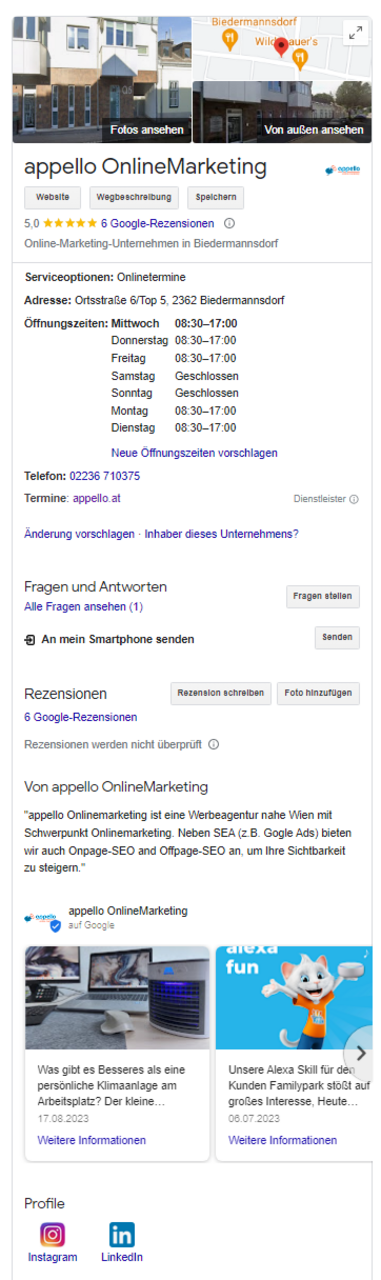Viewport: 381px width, 1280px height.
Task: Click the Website button
Action: [53, 197]
